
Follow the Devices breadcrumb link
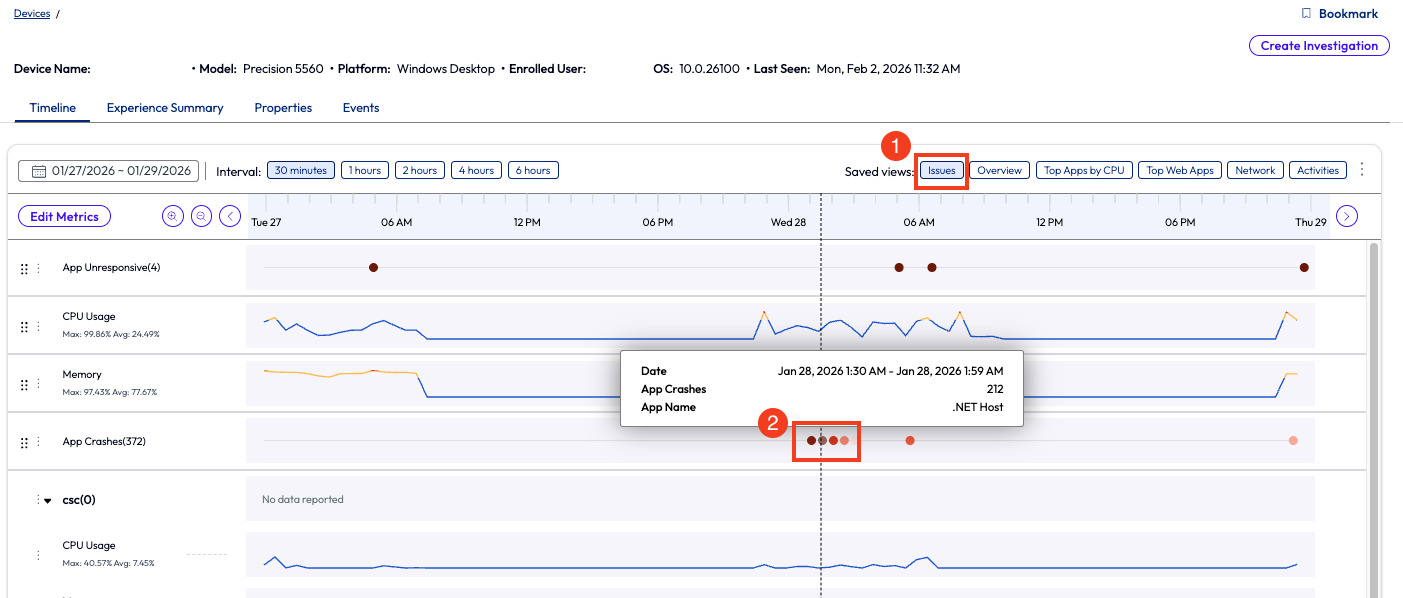point(32,14)
